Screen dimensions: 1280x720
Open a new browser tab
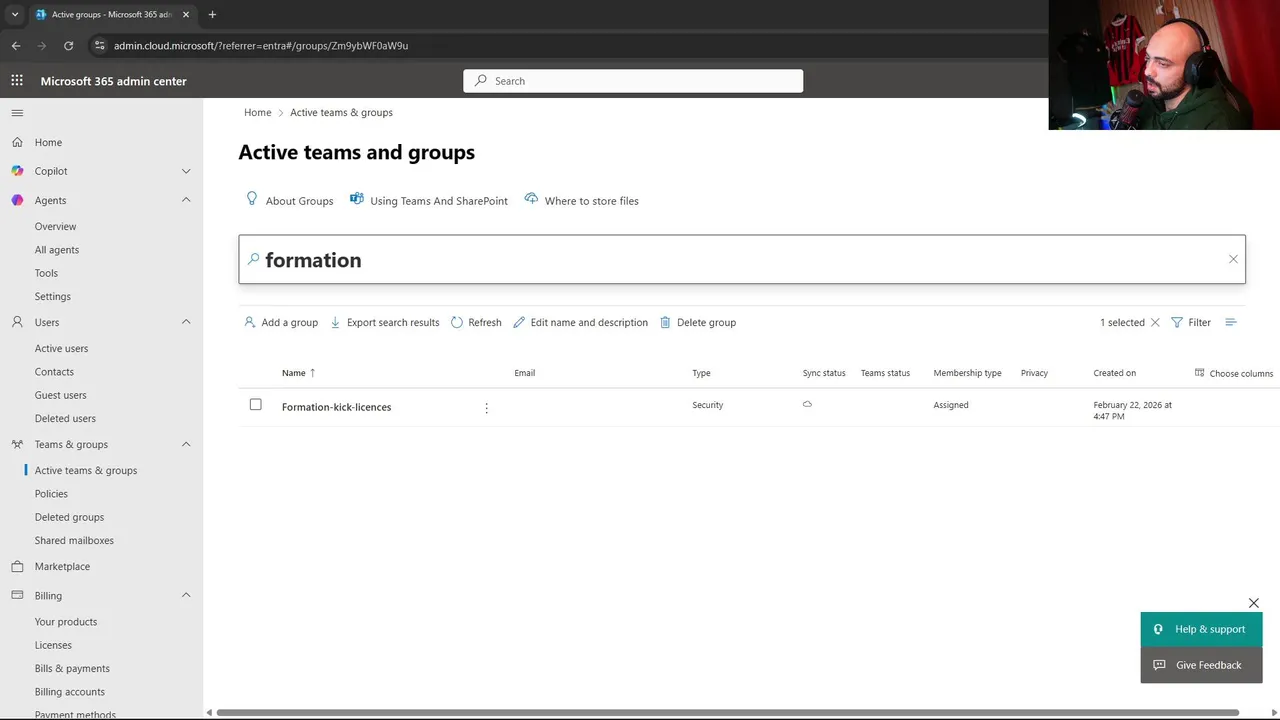coord(212,14)
